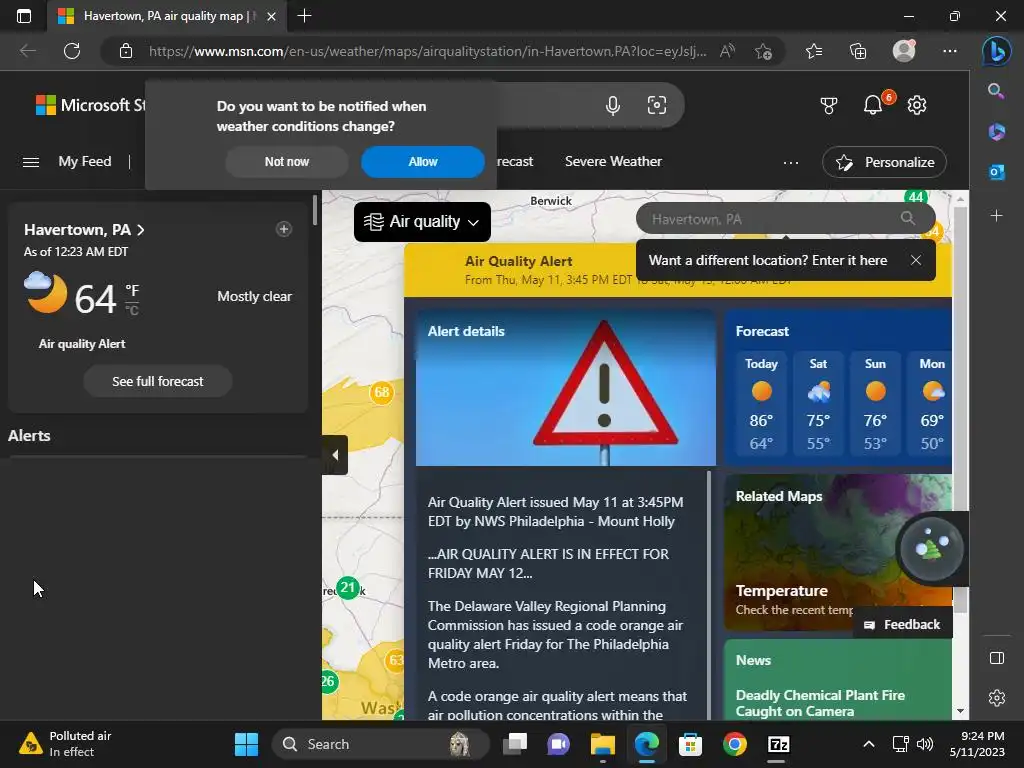1024x768 pixels.
Task: Click the 68 air quality station marker
Action: coord(381,392)
